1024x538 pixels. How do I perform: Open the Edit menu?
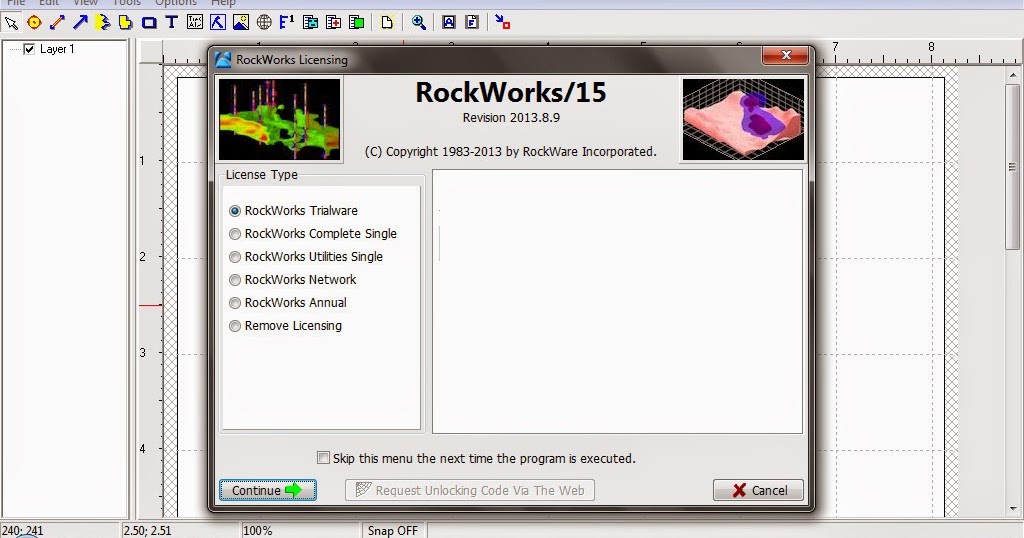click(x=48, y=3)
